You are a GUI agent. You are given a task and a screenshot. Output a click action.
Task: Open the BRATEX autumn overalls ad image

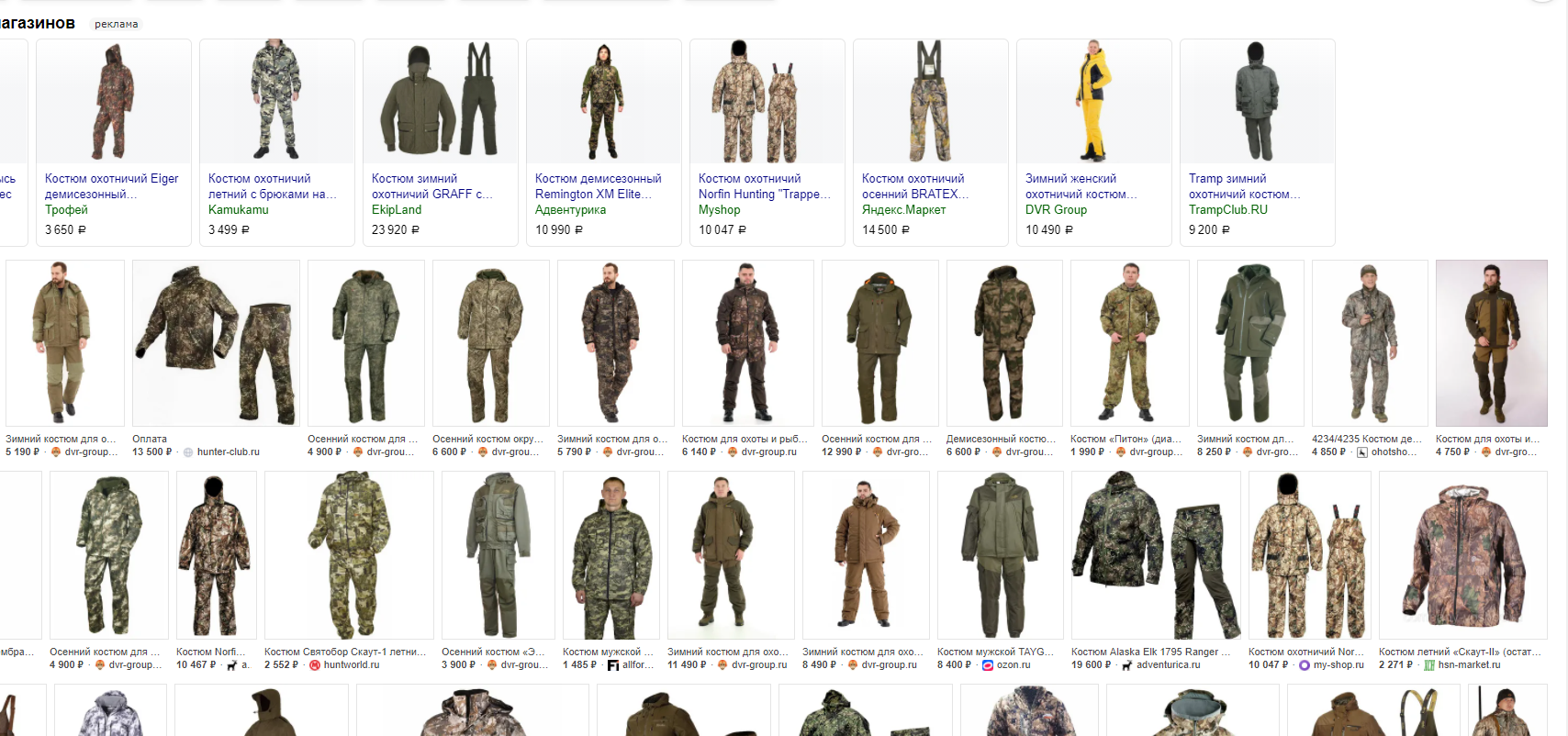click(931, 101)
